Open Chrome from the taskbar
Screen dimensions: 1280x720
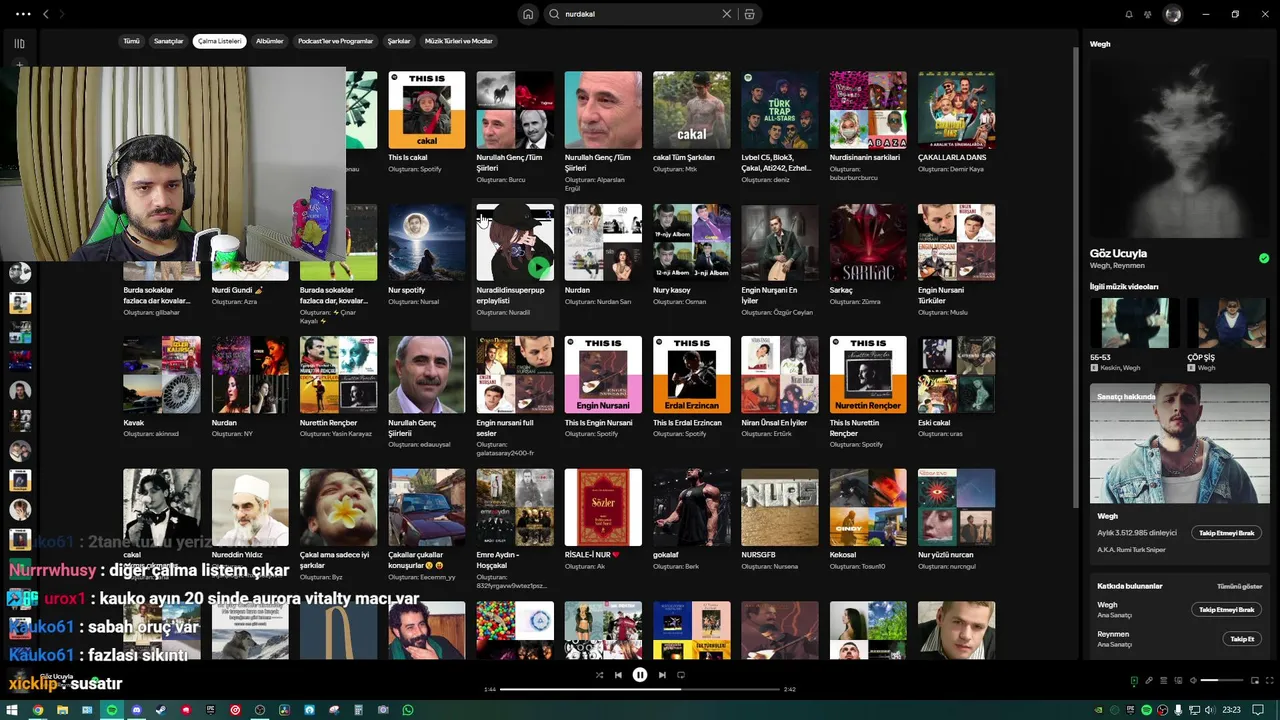click(x=38, y=710)
